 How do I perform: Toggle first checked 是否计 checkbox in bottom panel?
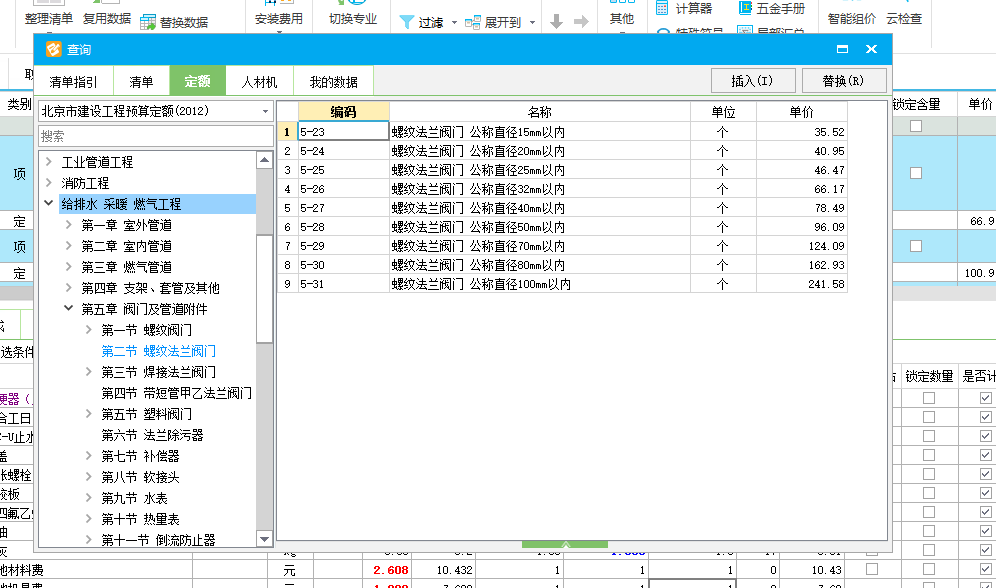[x=985, y=398]
